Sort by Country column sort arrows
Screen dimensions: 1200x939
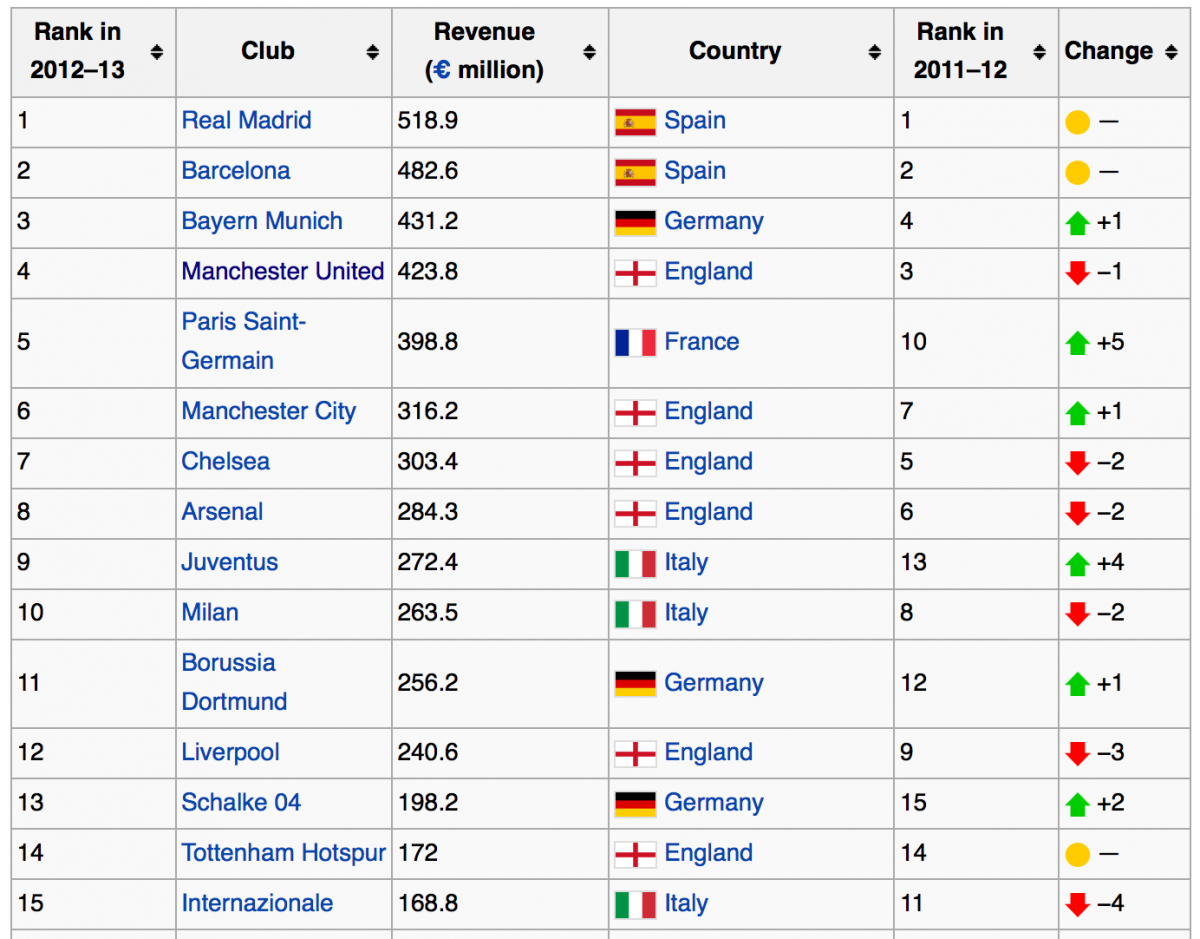(875, 52)
